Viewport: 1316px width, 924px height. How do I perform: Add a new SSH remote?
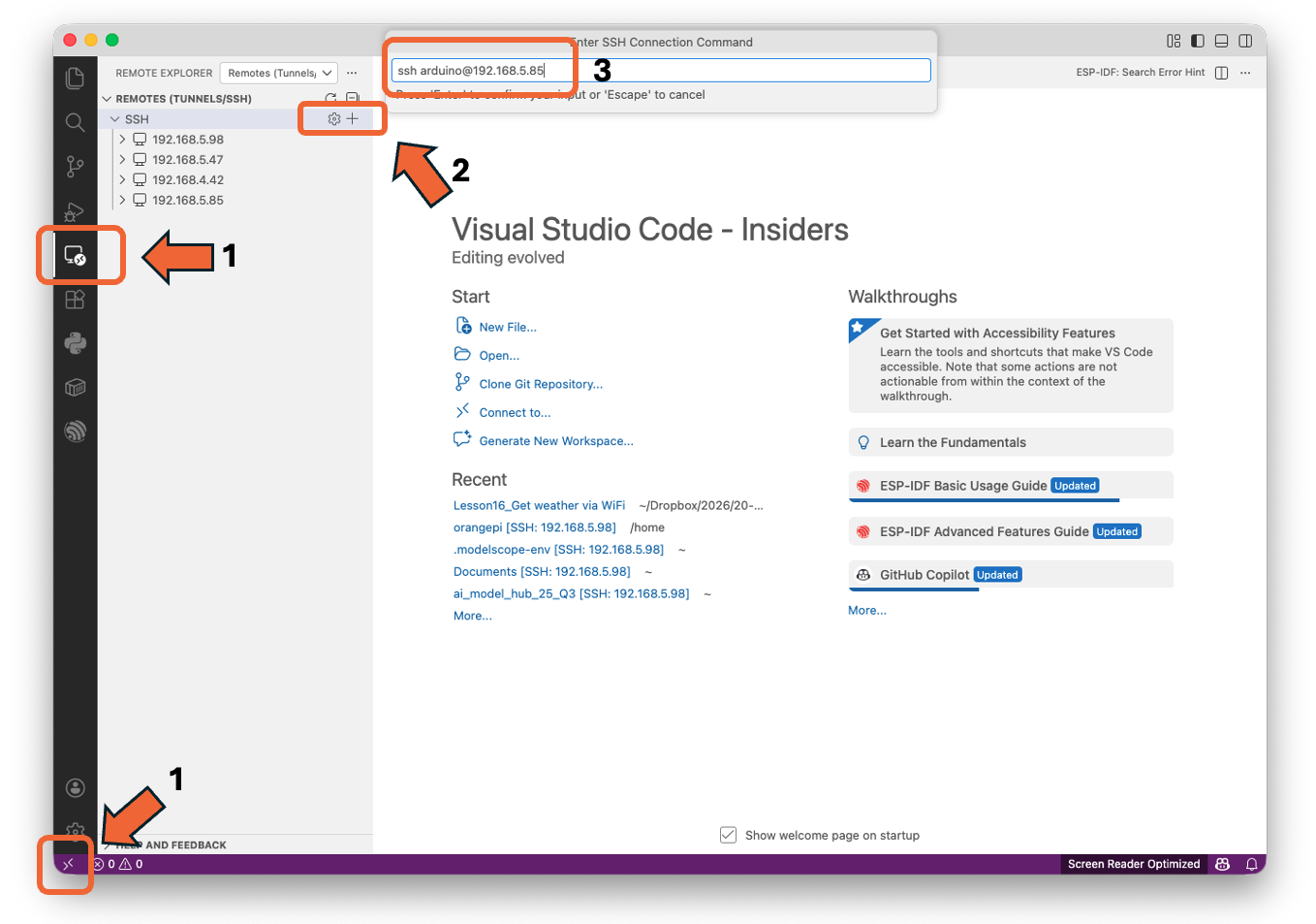coord(353,118)
